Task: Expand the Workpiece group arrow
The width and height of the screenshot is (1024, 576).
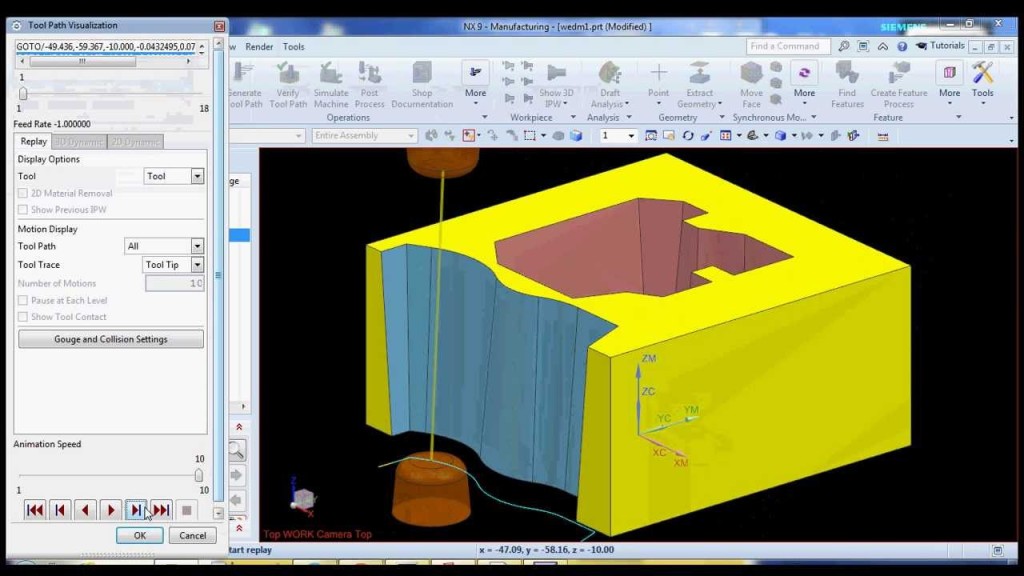Action: 573,118
